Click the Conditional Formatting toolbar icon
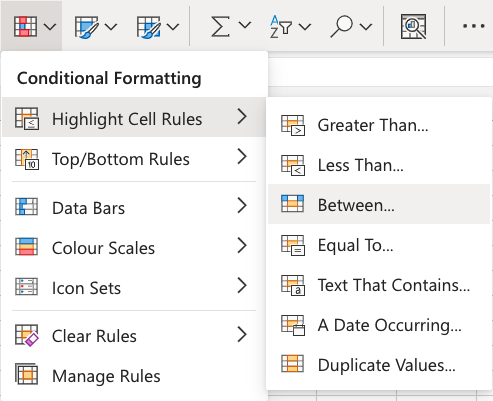Screen dimensions: 493x401 click(25, 26)
